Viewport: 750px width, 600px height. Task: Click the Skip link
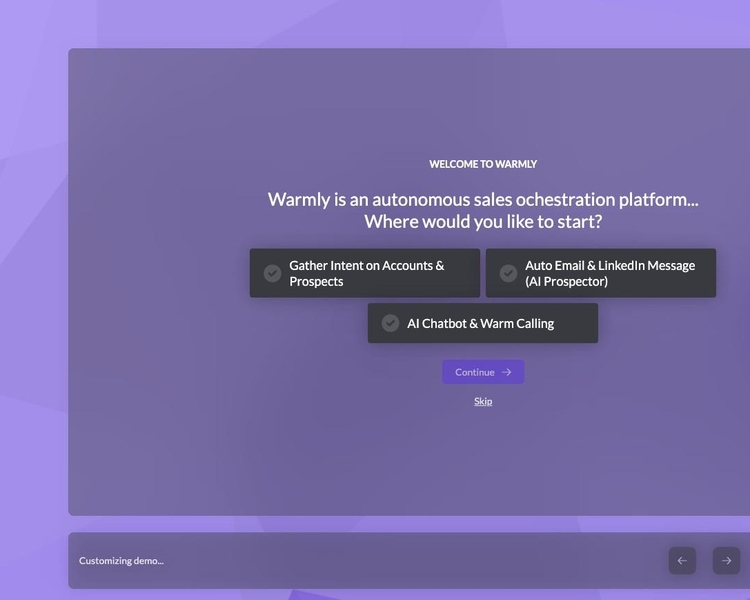483,401
